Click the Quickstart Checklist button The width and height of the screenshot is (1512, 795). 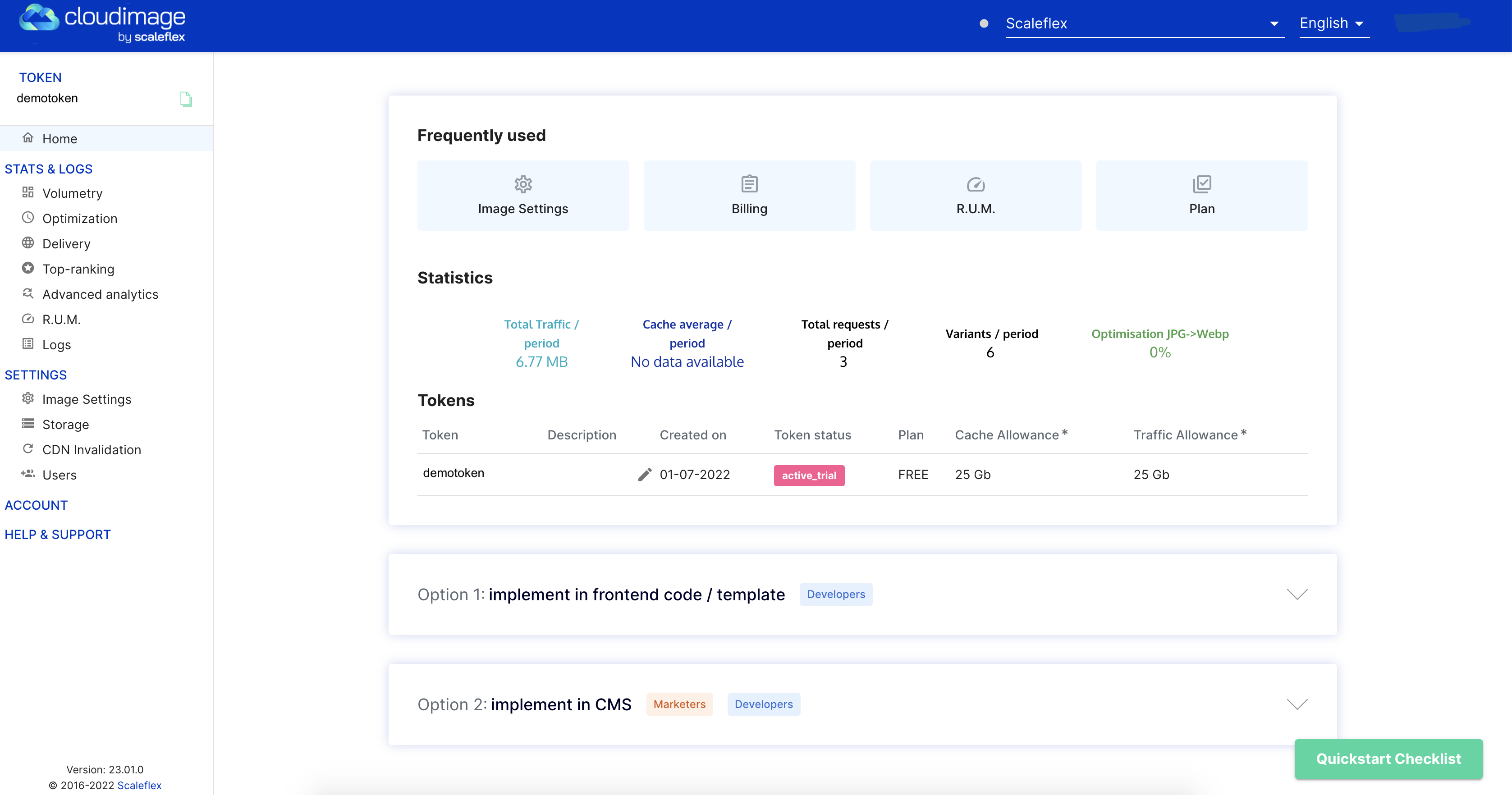point(1388,758)
